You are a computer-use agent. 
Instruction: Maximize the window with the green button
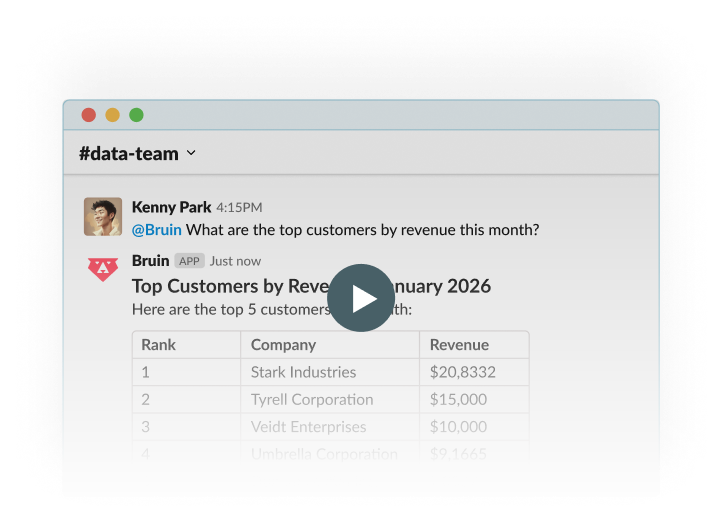pos(136,115)
